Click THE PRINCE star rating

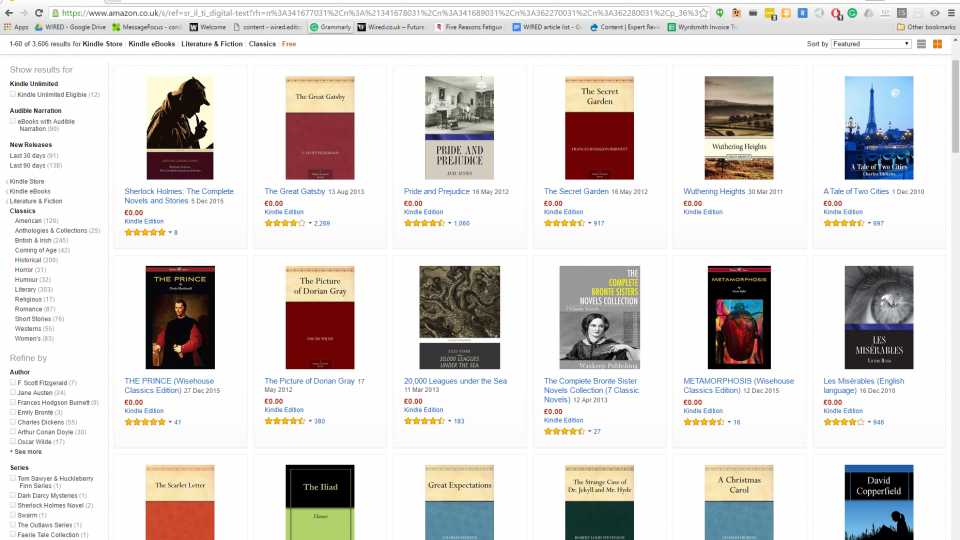pyautogui.click(x=145, y=422)
